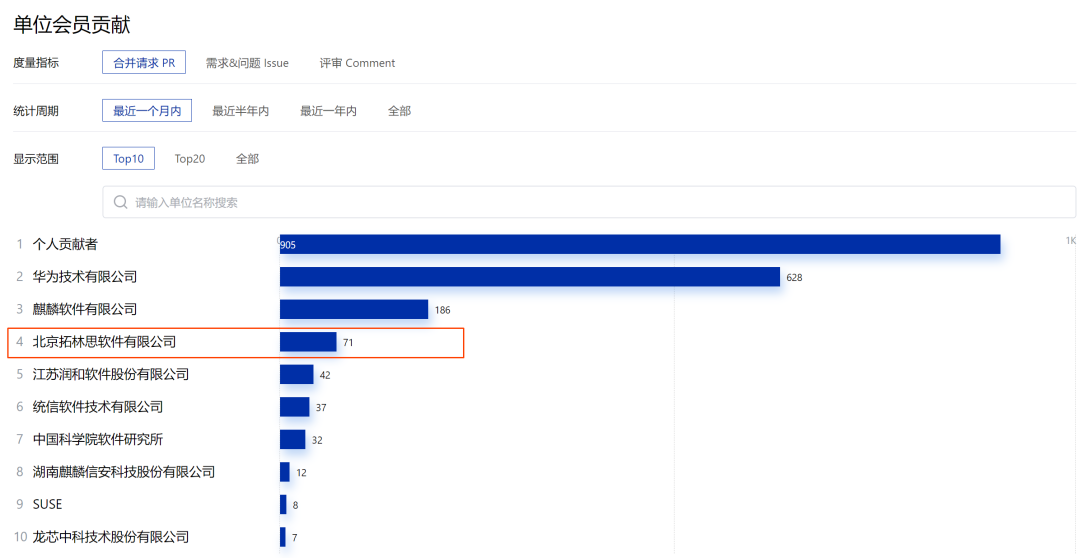
Task: Click the 186 value label
Action: [442, 310]
